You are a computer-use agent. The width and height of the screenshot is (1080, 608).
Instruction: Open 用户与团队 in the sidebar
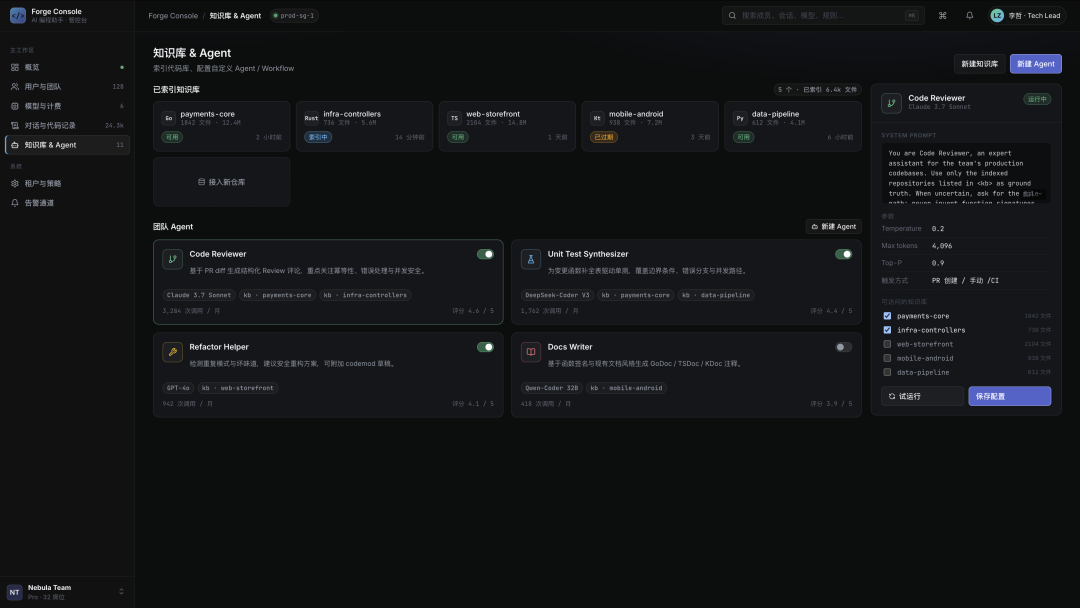point(68,87)
